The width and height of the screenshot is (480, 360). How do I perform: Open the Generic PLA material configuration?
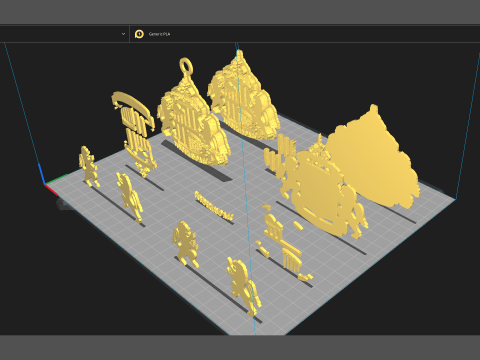pyautogui.click(x=159, y=34)
